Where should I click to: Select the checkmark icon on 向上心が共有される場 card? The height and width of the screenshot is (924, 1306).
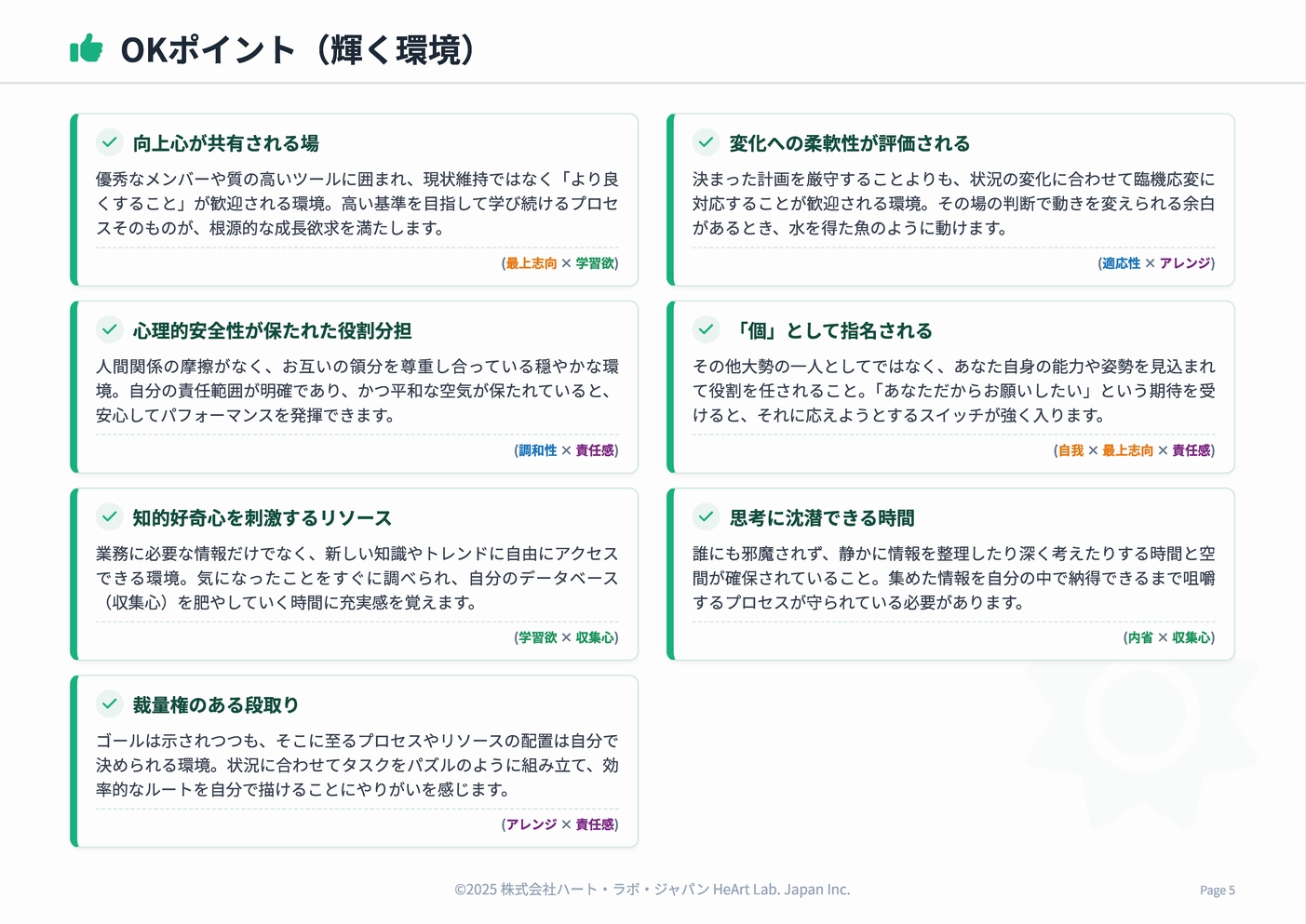(x=110, y=142)
